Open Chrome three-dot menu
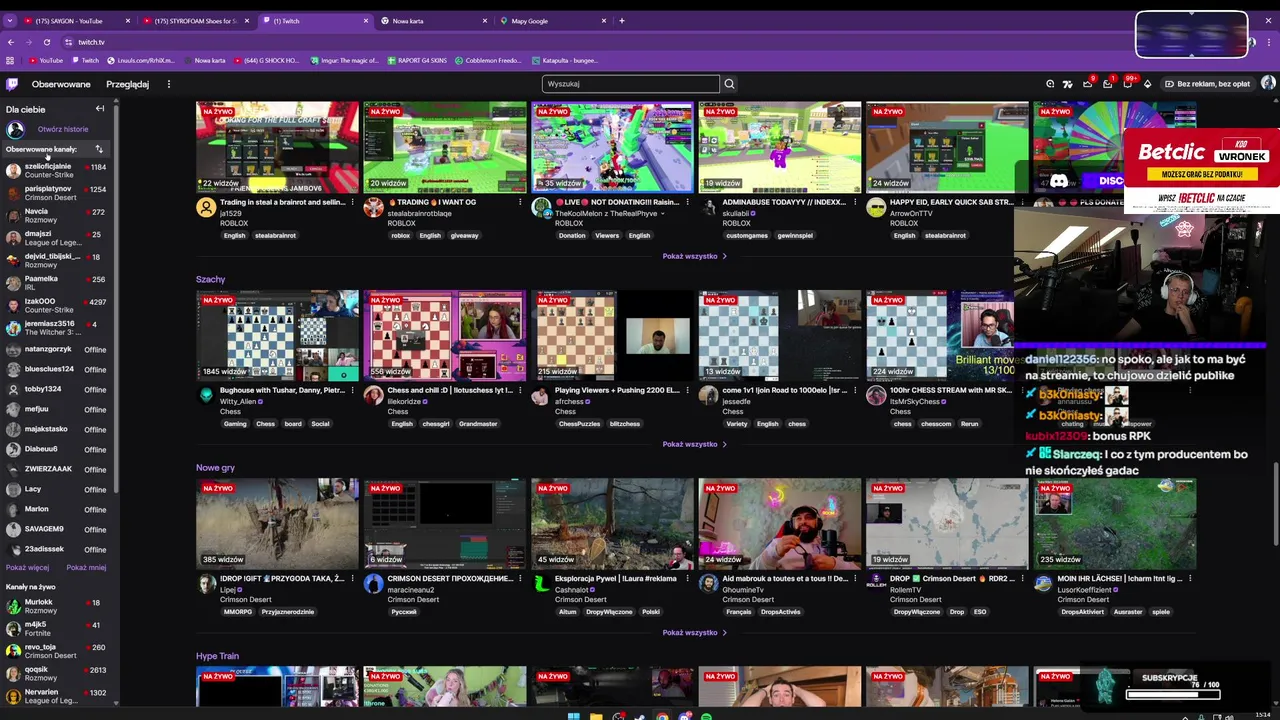The height and width of the screenshot is (720, 1280). (x=1269, y=42)
